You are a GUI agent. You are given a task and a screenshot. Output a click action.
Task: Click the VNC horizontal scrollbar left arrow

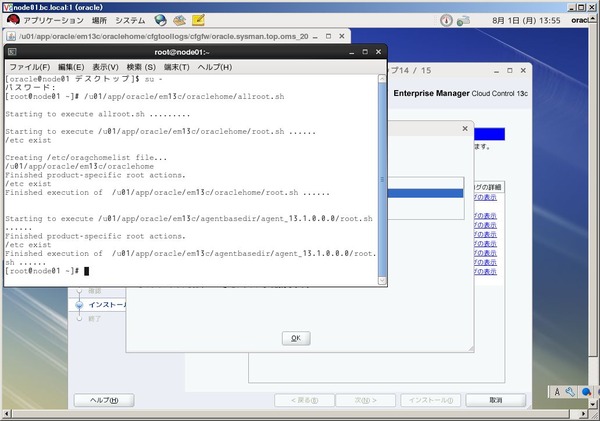click(x=6, y=414)
